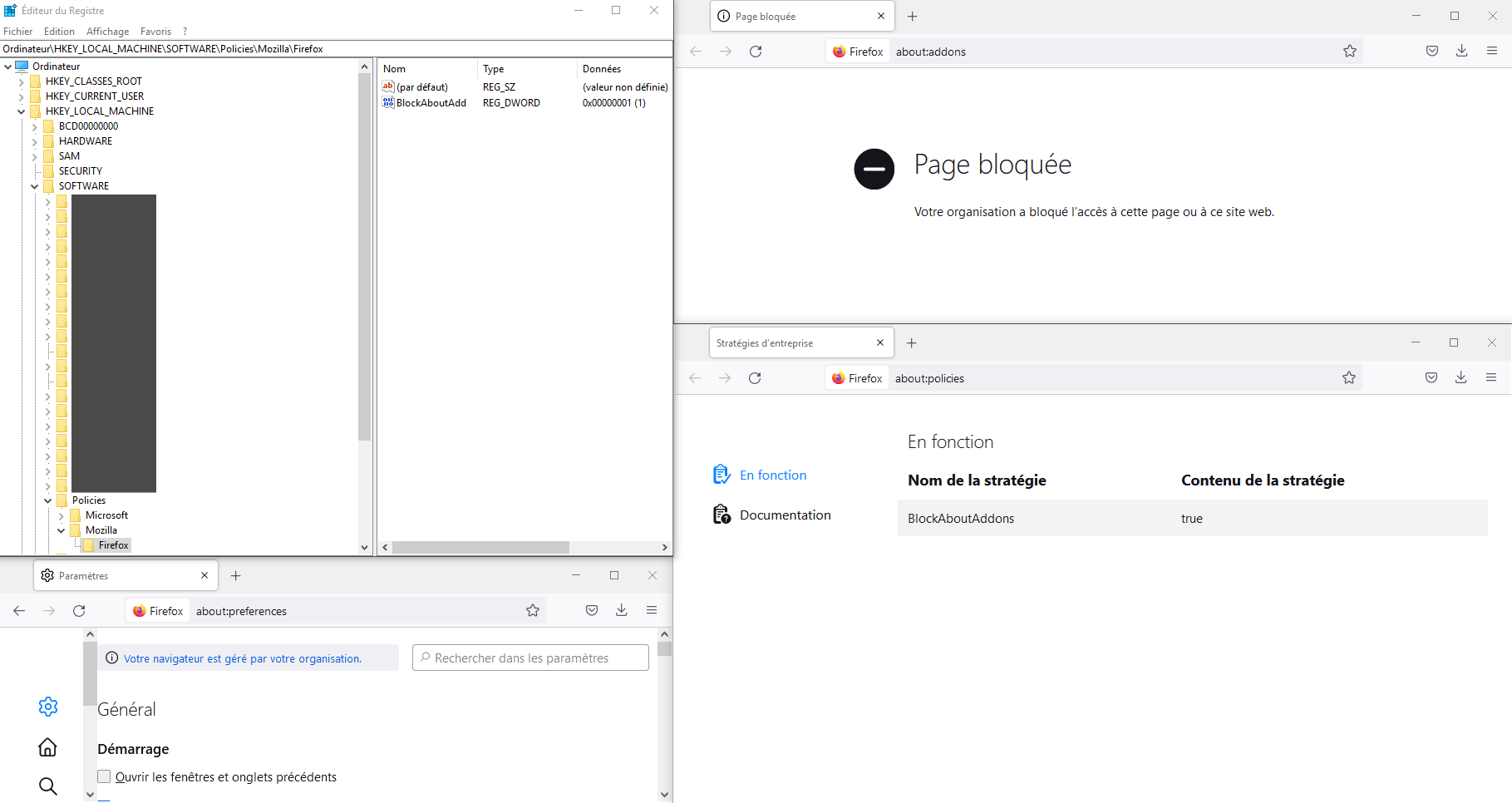Open downloads in the about:preferences window
The width and height of the screenshot is (1512, 803).
[621, 611]
